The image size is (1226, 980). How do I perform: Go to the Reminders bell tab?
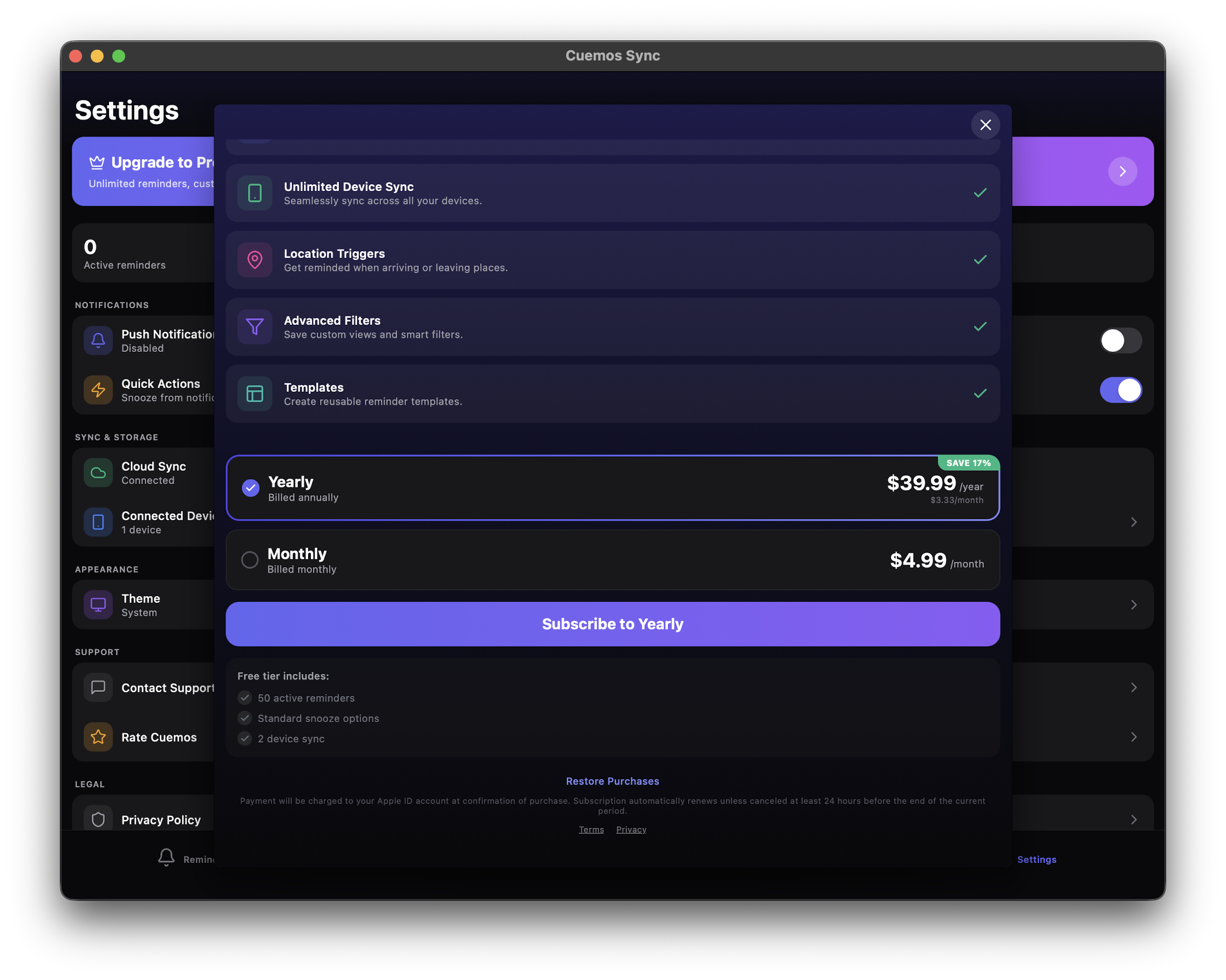point(167,857)
